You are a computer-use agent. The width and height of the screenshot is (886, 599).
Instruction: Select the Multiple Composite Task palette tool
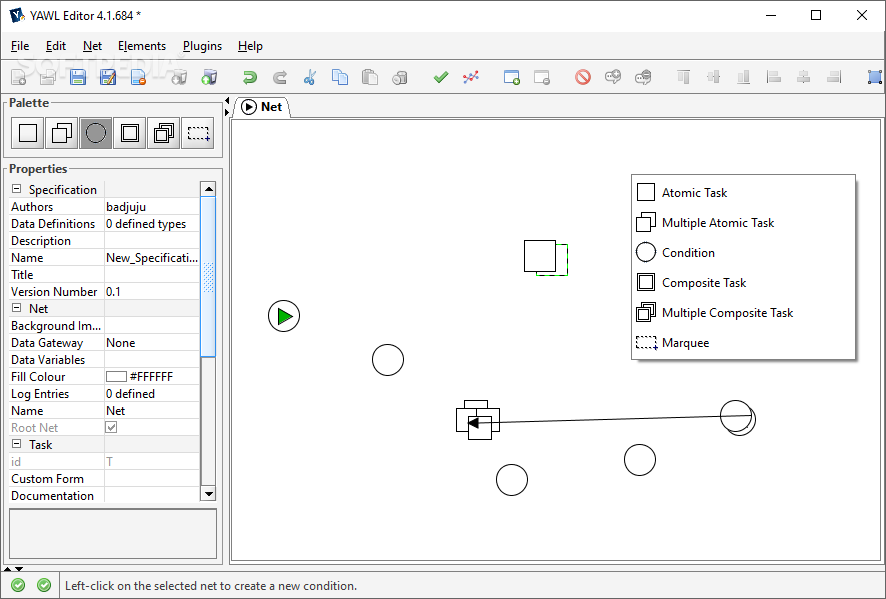click(x=163, y=133)
